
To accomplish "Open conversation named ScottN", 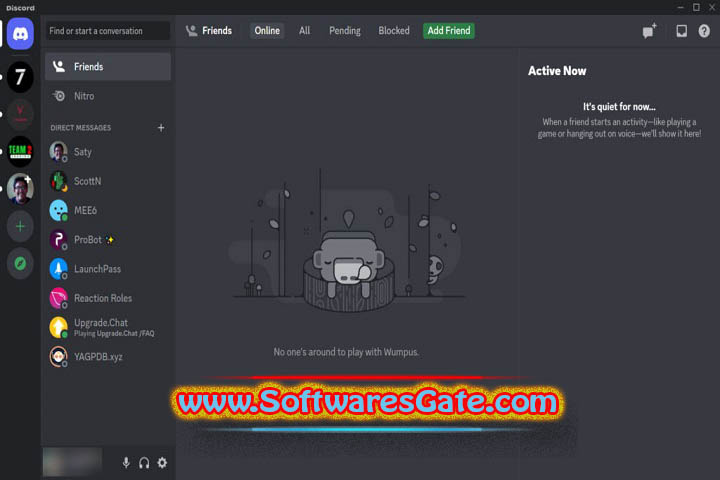I will coord(108,181).
